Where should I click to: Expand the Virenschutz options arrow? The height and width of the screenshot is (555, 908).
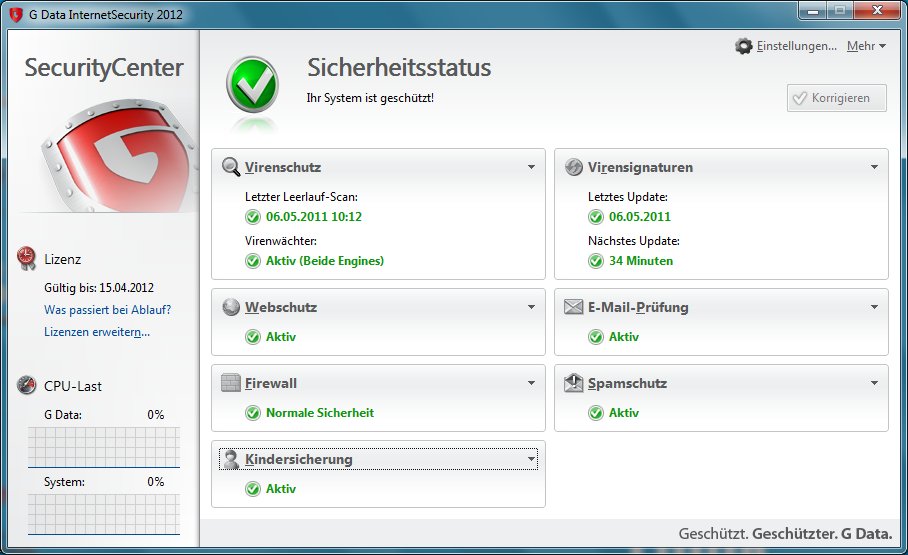[532, 167]
